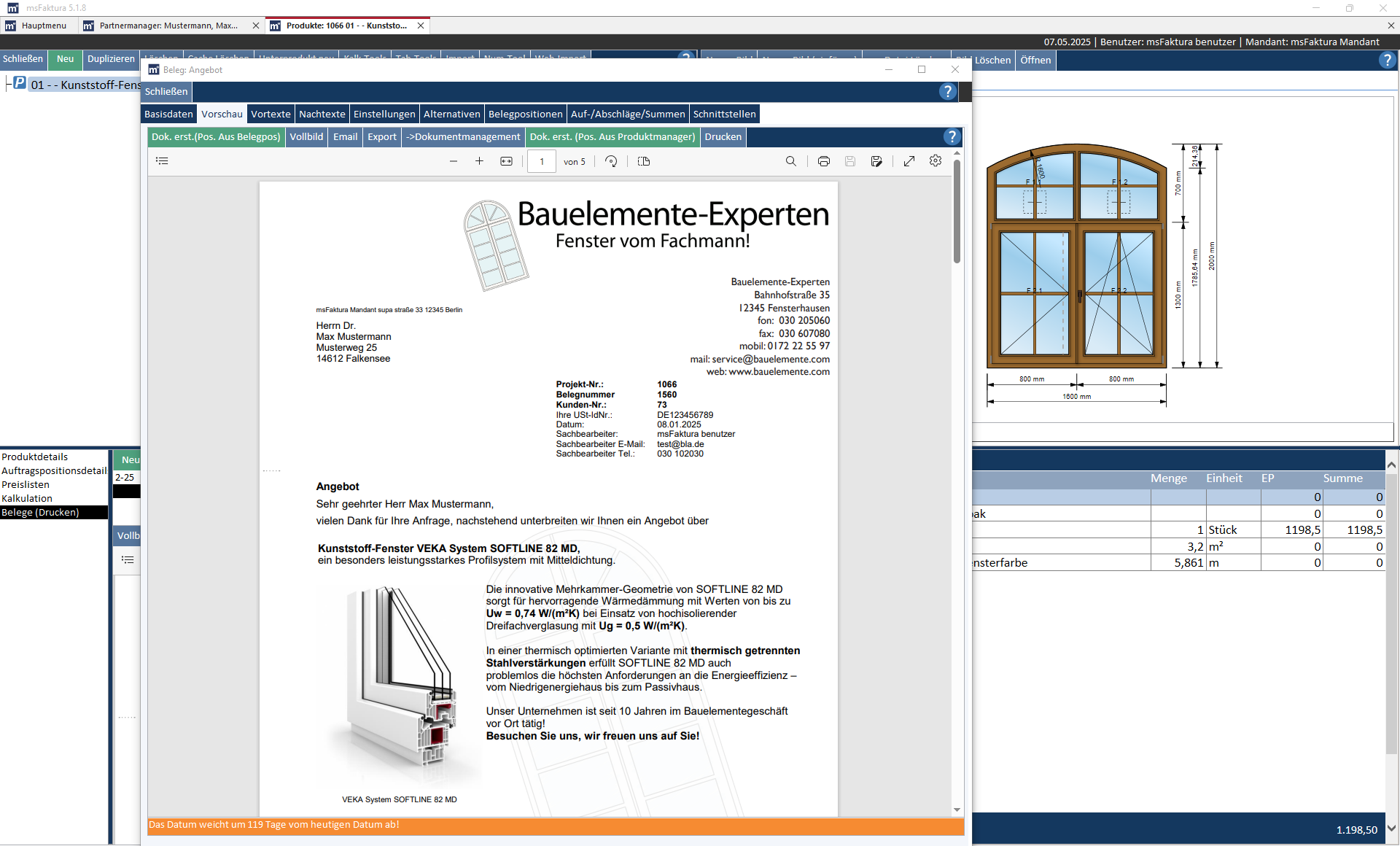The height and width of the screenshot is (846, 1400).
Task: Click scroll-down arrow of PDF preview
Action: (x=957, y=810)
